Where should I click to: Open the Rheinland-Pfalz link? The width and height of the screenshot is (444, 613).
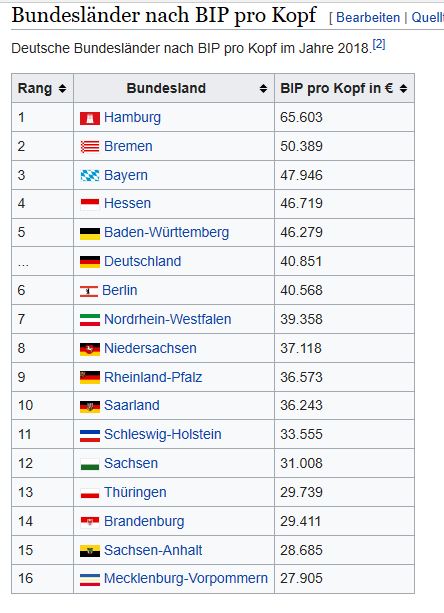pyautogui.click(x=153, y=377)
